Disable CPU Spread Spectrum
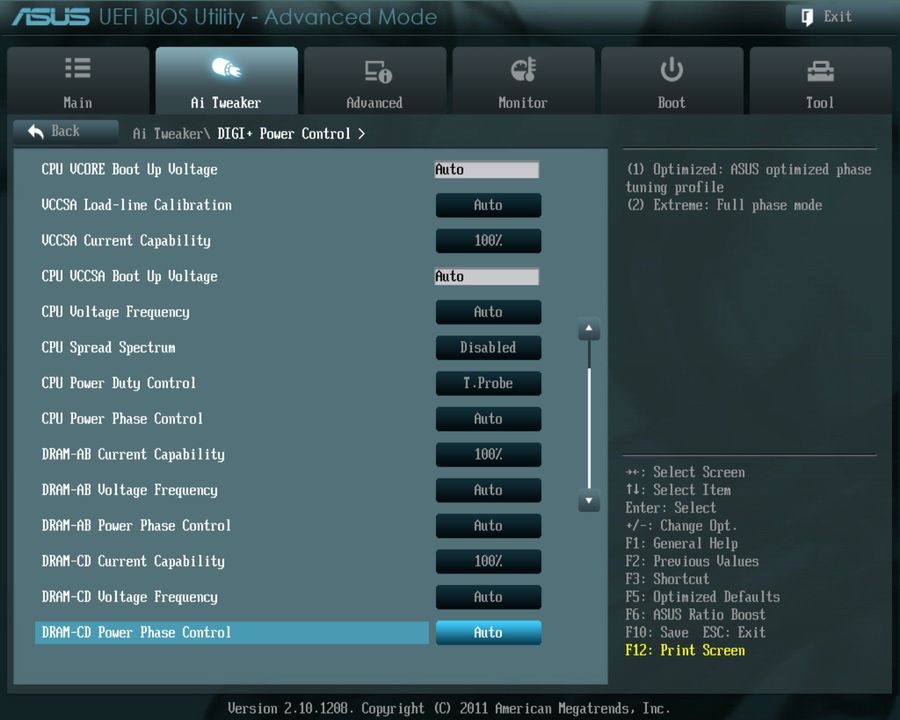Screen dimensions: 900x720 [488, 347]
